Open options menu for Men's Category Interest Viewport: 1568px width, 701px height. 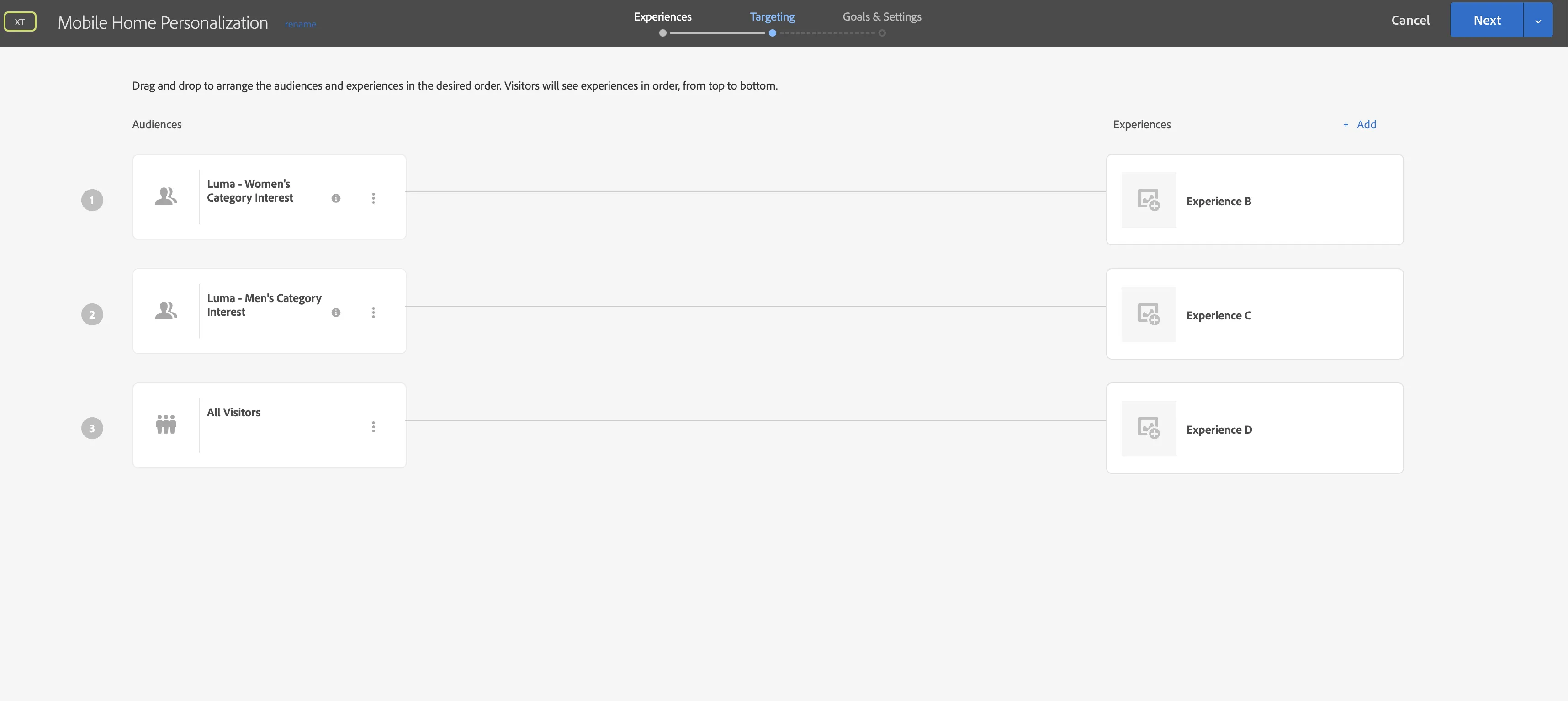[373, 313]
